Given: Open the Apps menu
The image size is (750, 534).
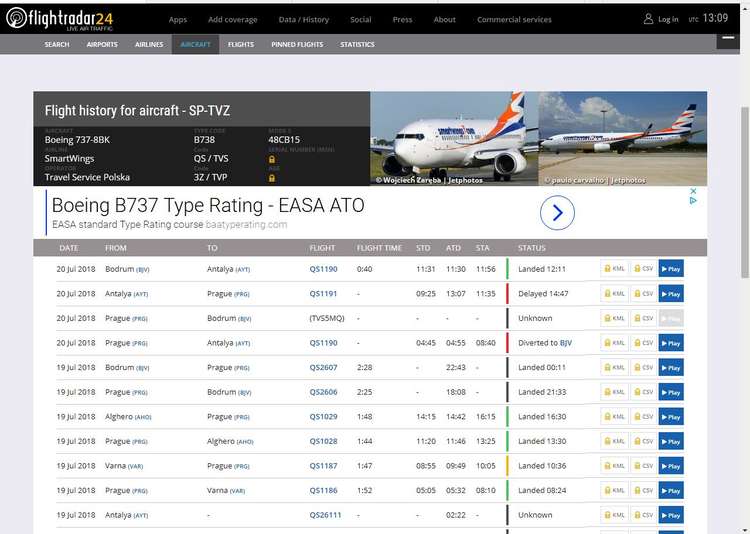Looking at the screenshot, I should [177, 20].
